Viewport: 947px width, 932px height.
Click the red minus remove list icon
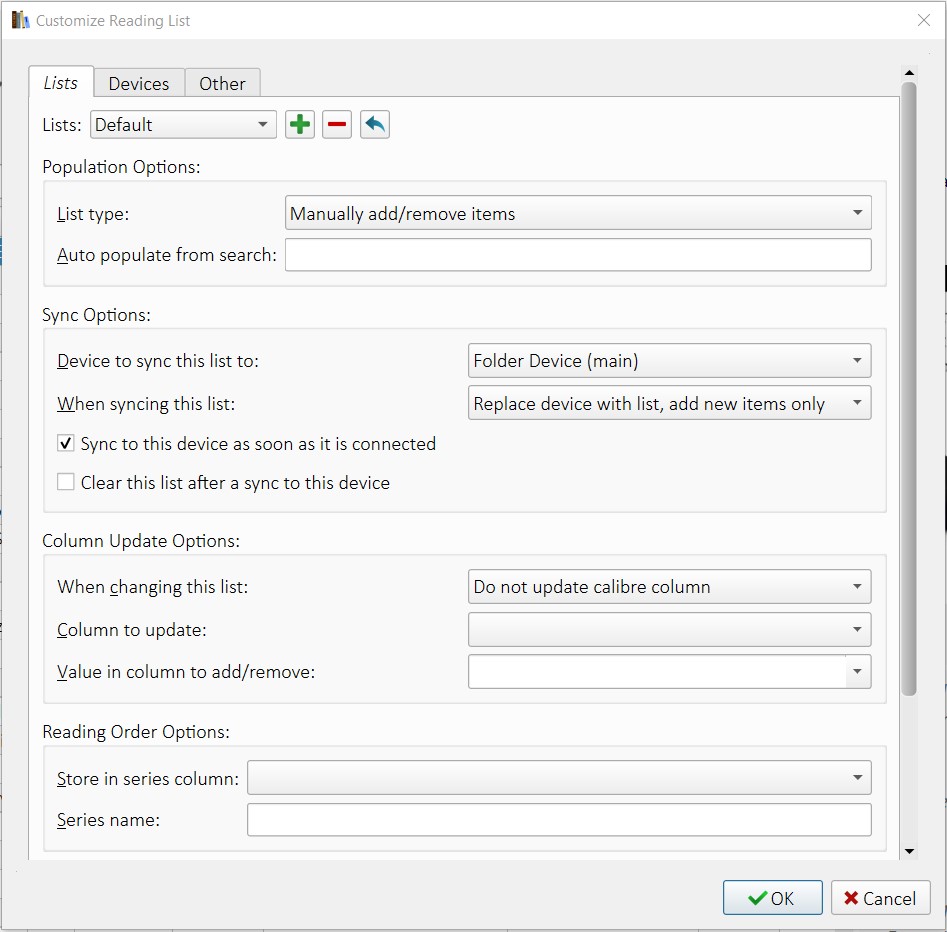coord(337,125)
